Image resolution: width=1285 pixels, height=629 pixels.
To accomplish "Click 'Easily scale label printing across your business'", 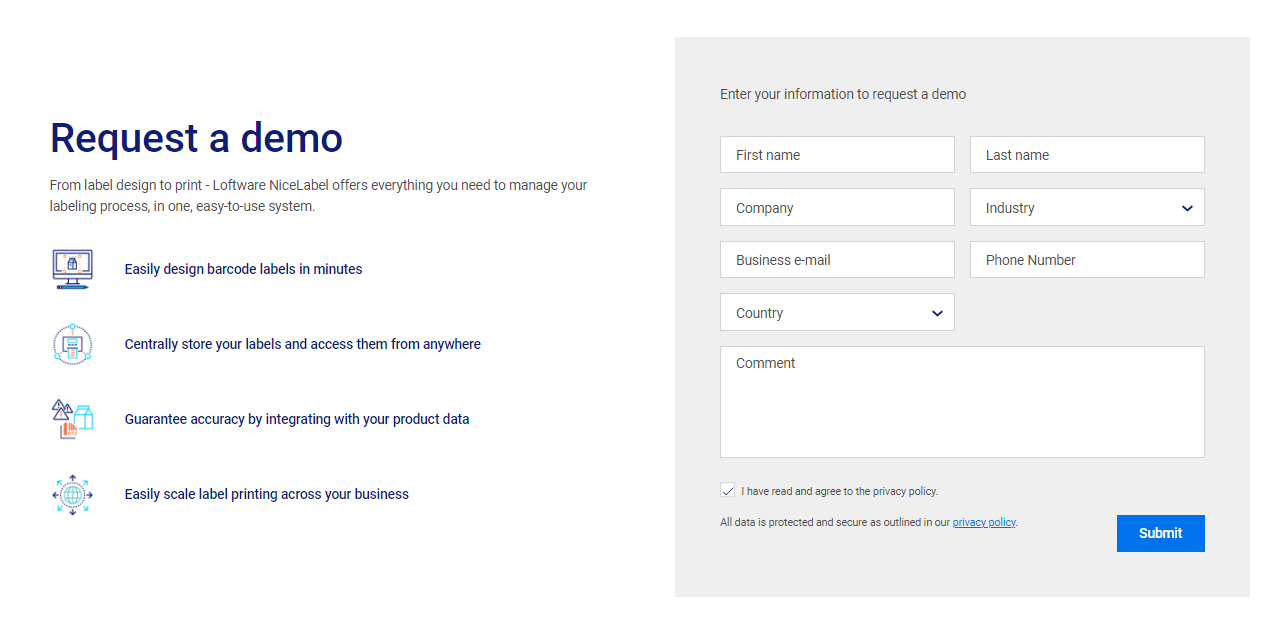I will click(267, 494).
